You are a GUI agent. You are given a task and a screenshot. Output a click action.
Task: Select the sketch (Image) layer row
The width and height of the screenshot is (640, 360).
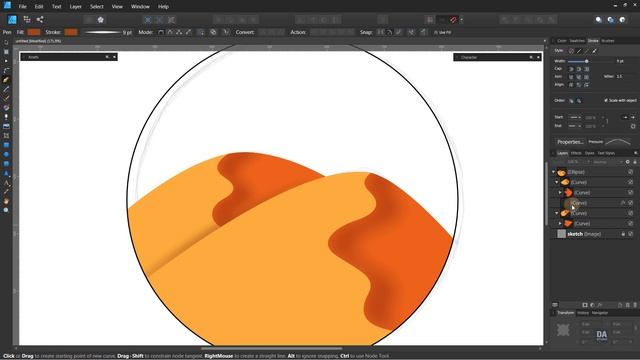(x=593, y=234)
